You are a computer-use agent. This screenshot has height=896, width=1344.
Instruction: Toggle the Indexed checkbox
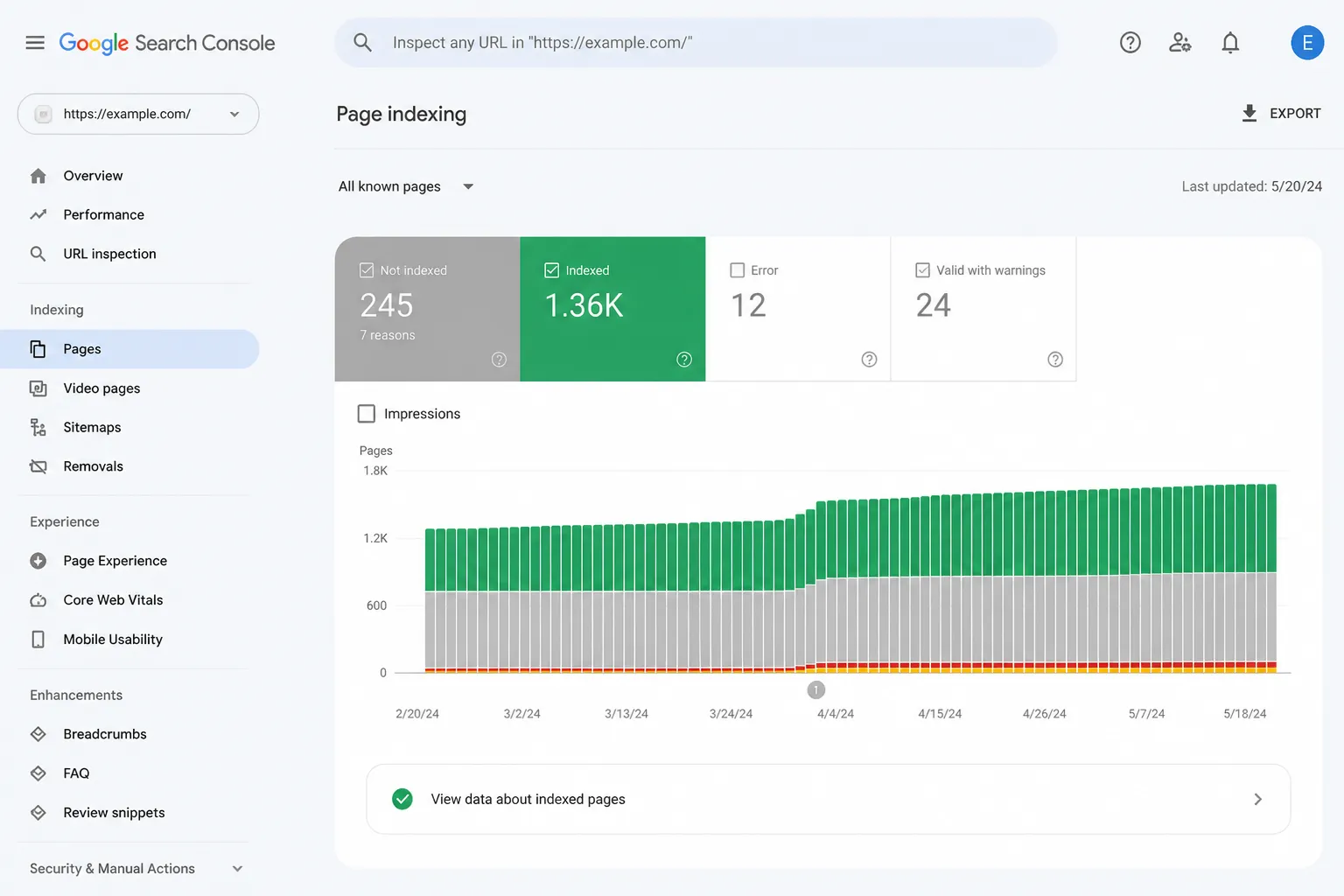click(552, 270)
